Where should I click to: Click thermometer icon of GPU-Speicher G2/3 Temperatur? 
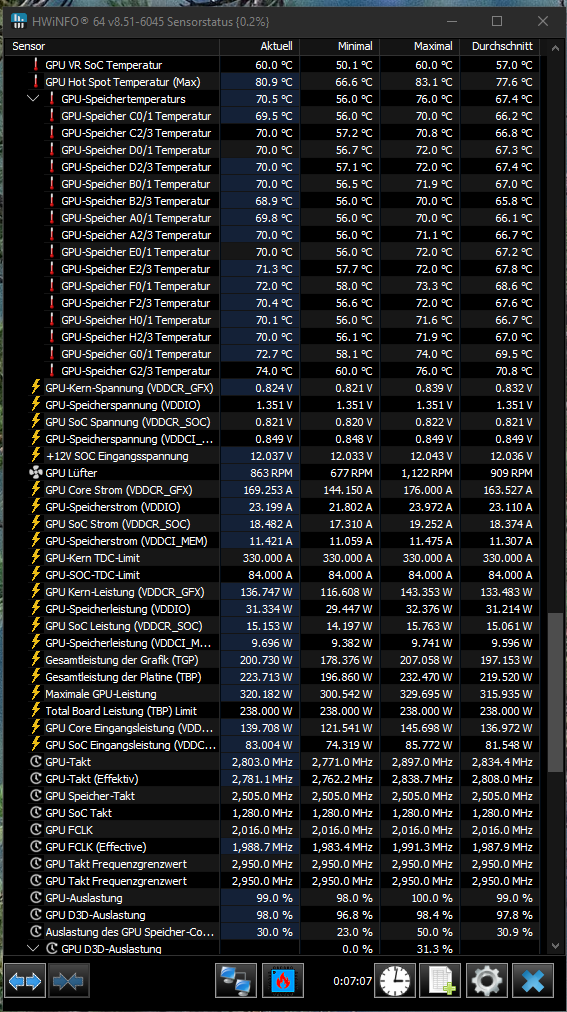[x=52, y=371]
